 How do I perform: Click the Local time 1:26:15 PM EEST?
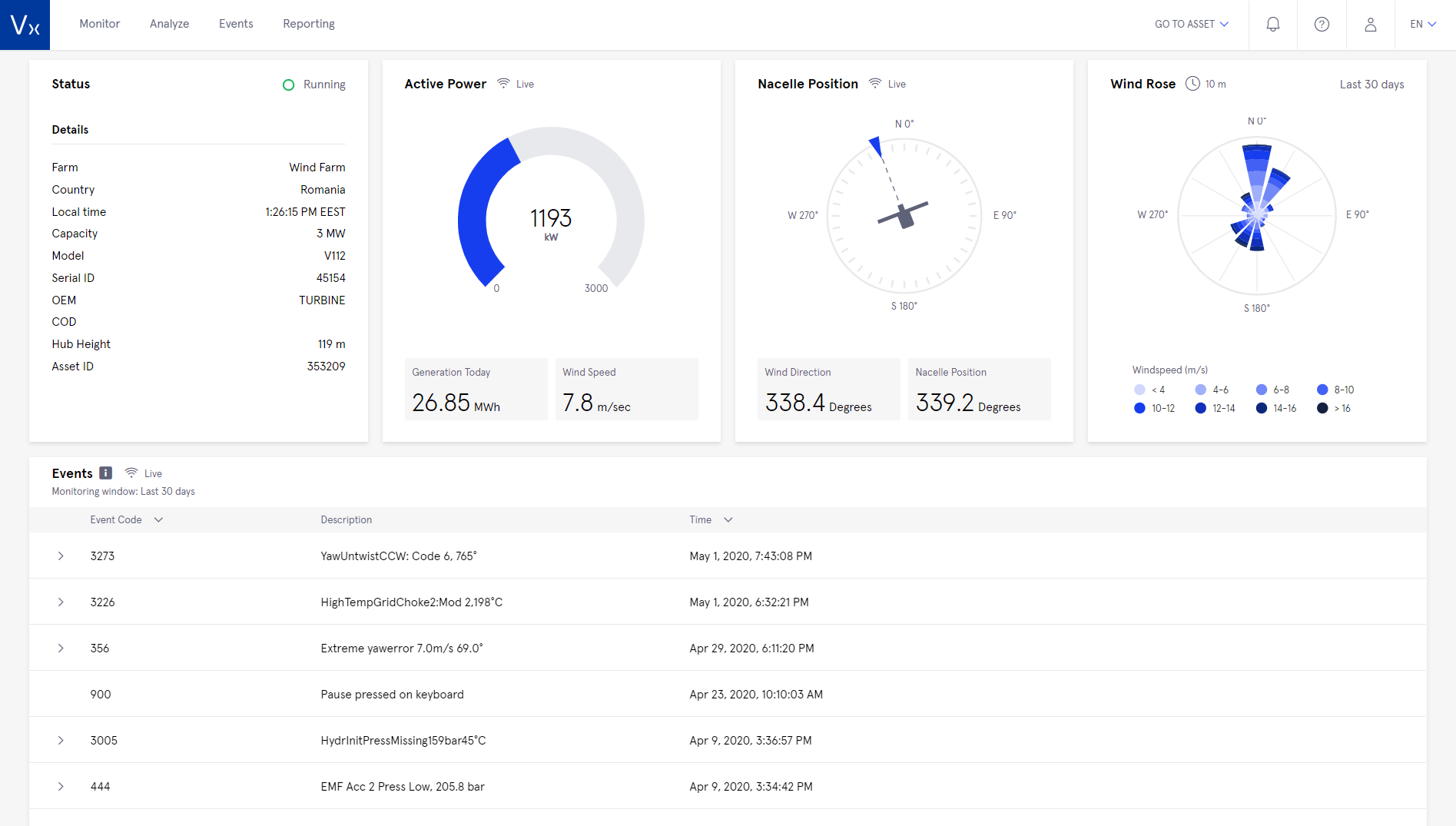tap(305, 211)
